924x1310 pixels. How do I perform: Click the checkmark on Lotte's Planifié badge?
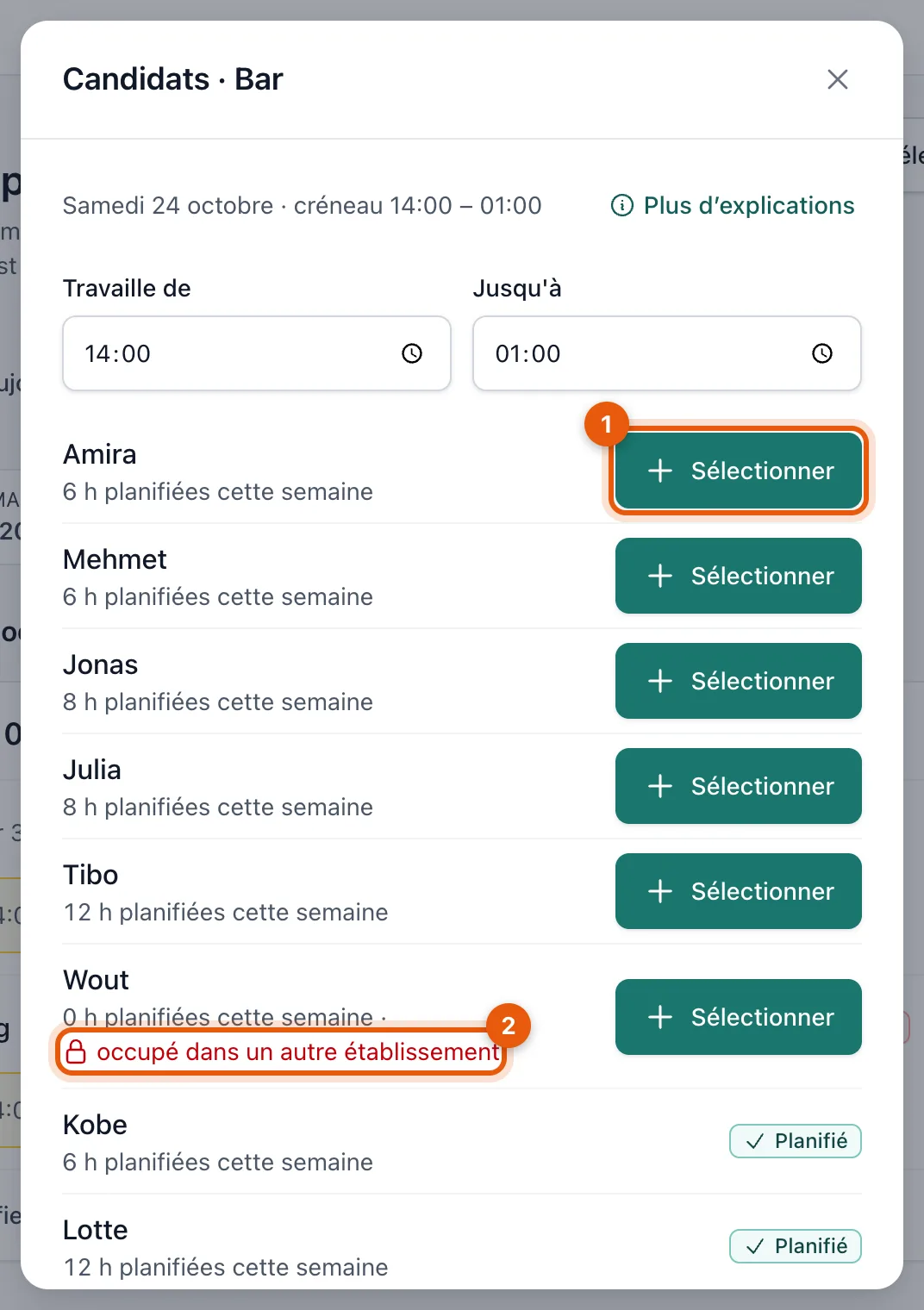coord(755,1246)
